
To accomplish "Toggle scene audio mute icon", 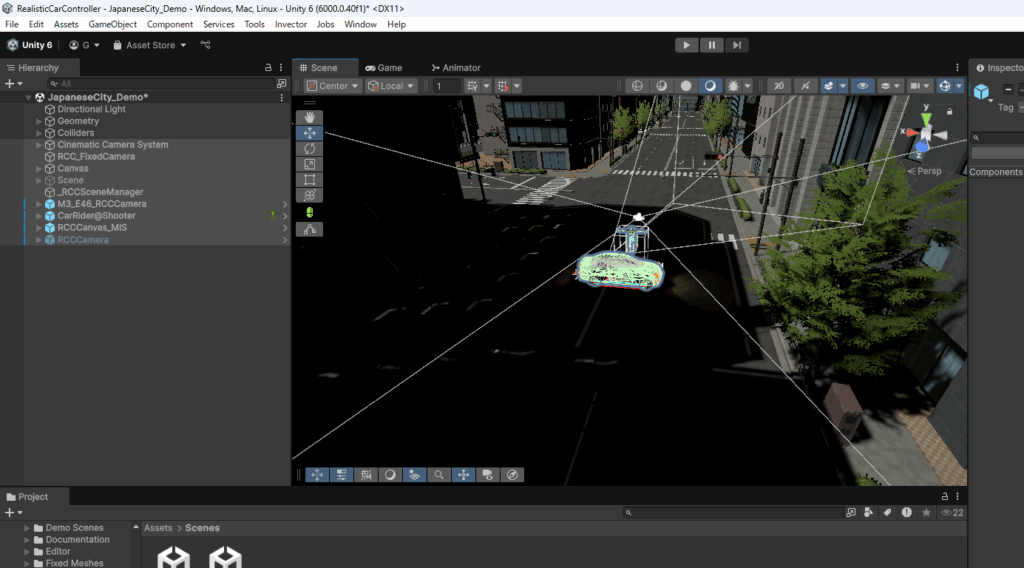I will click(805, 86).
